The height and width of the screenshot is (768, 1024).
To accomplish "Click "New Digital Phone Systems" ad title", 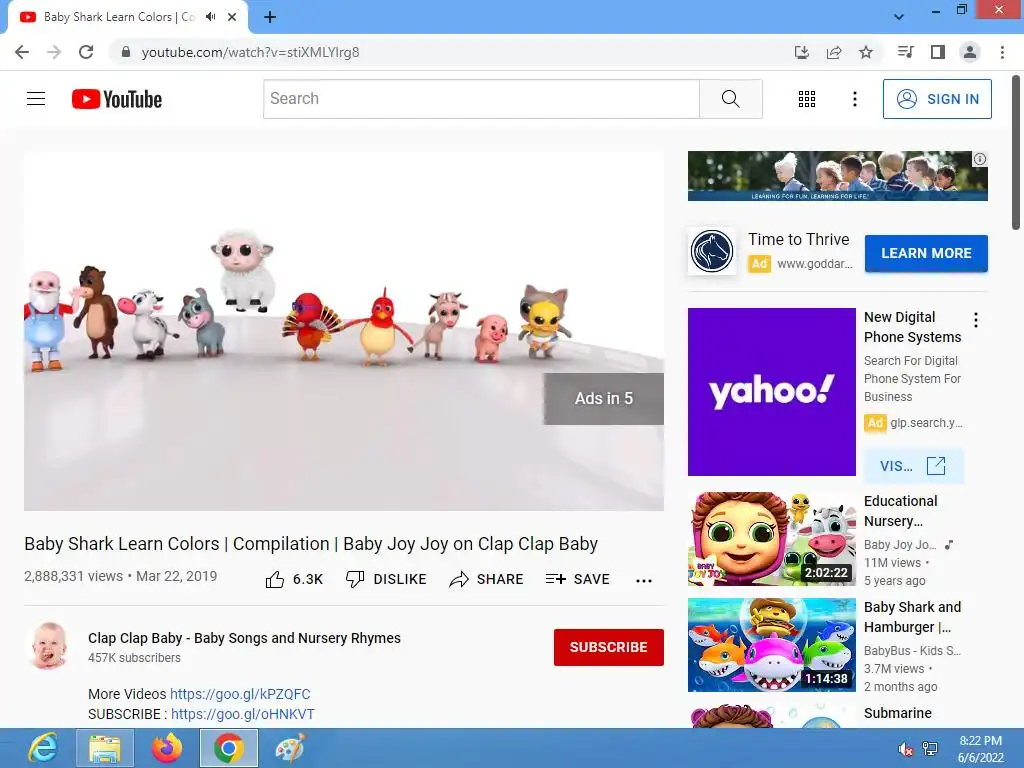I will (x=912, y=327).
